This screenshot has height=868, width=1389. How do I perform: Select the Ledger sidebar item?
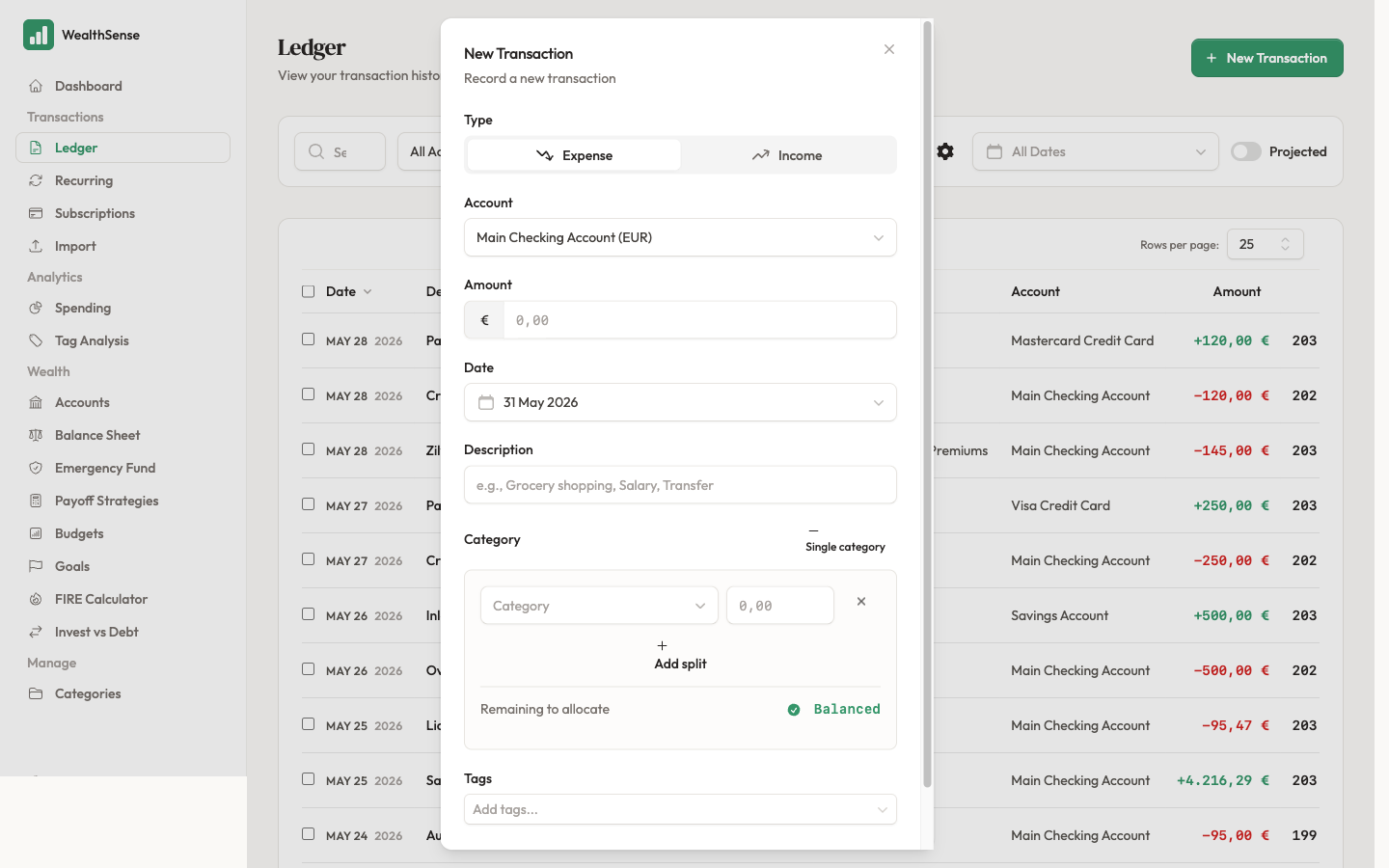(123, 148)
